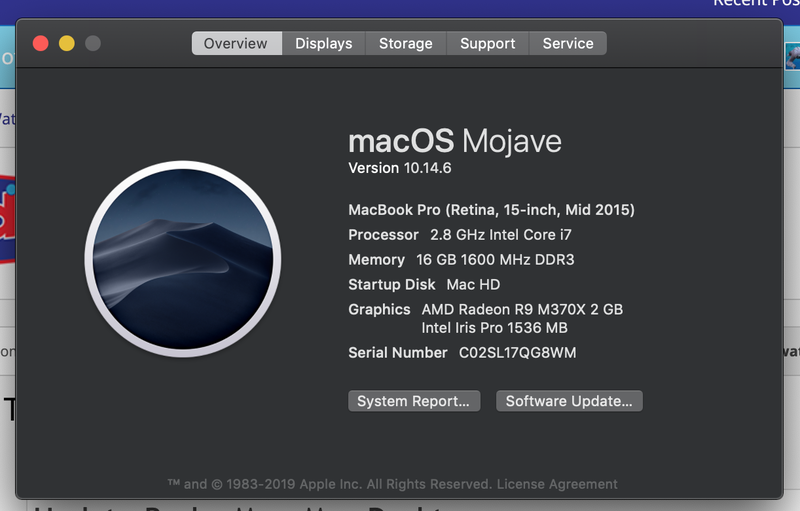Open the Displays tab

[324, 44]
